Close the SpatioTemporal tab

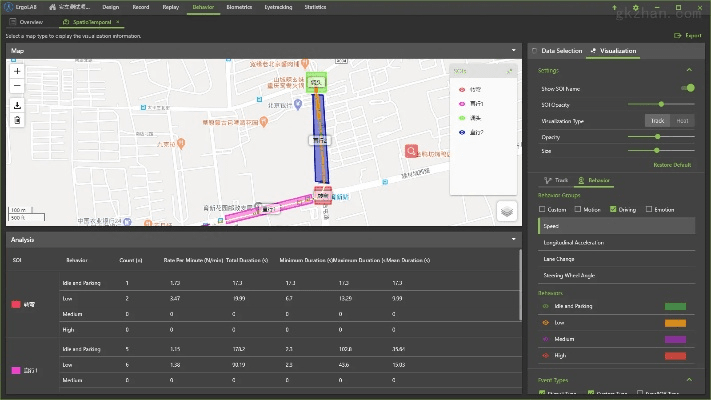point(117,21)
